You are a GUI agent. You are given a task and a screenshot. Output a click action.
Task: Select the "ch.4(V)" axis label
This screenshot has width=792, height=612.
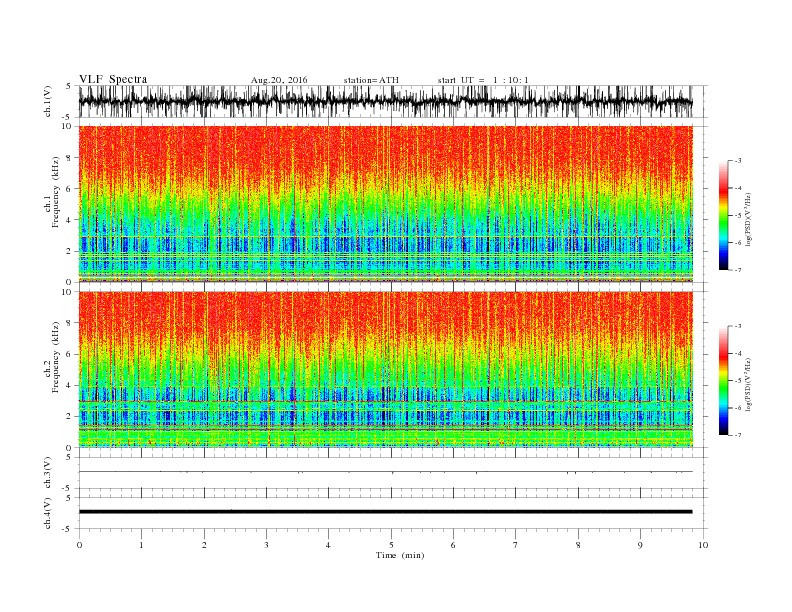(x=48, y=513)
